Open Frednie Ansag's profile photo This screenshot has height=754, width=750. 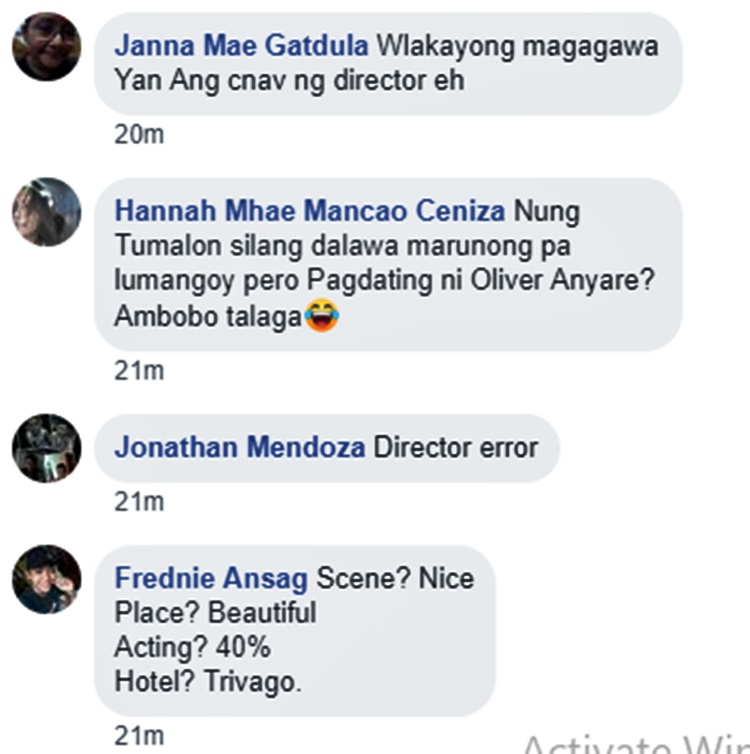tap(46, 579)
